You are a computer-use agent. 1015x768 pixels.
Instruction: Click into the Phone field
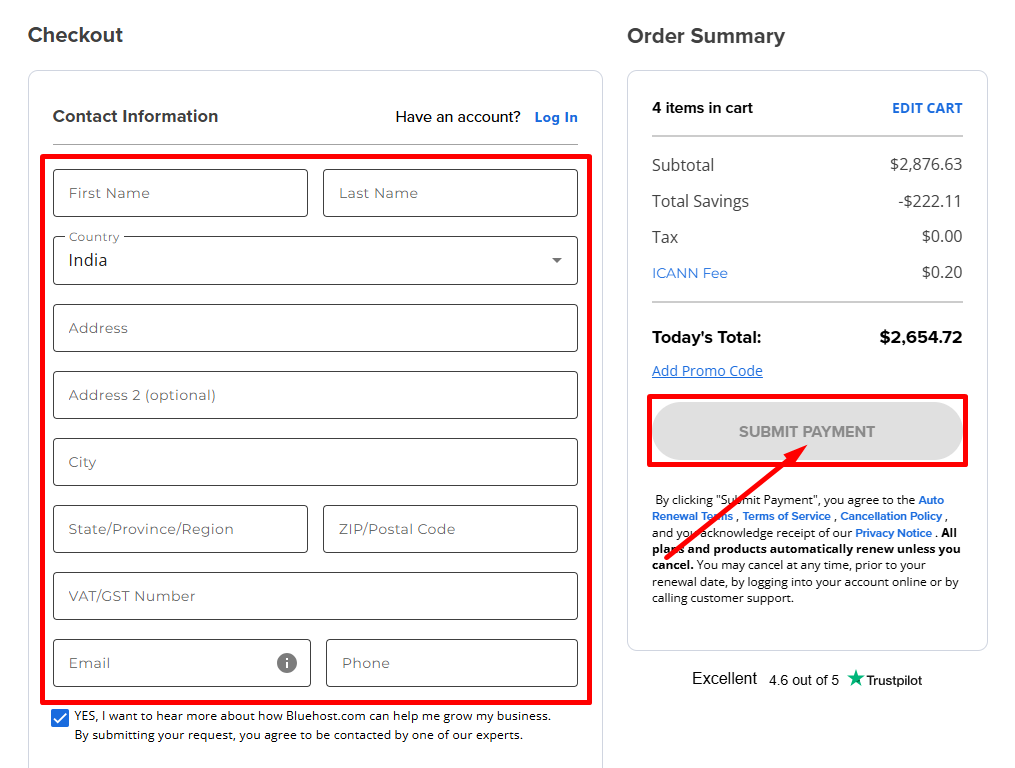(x=451, y=662)
